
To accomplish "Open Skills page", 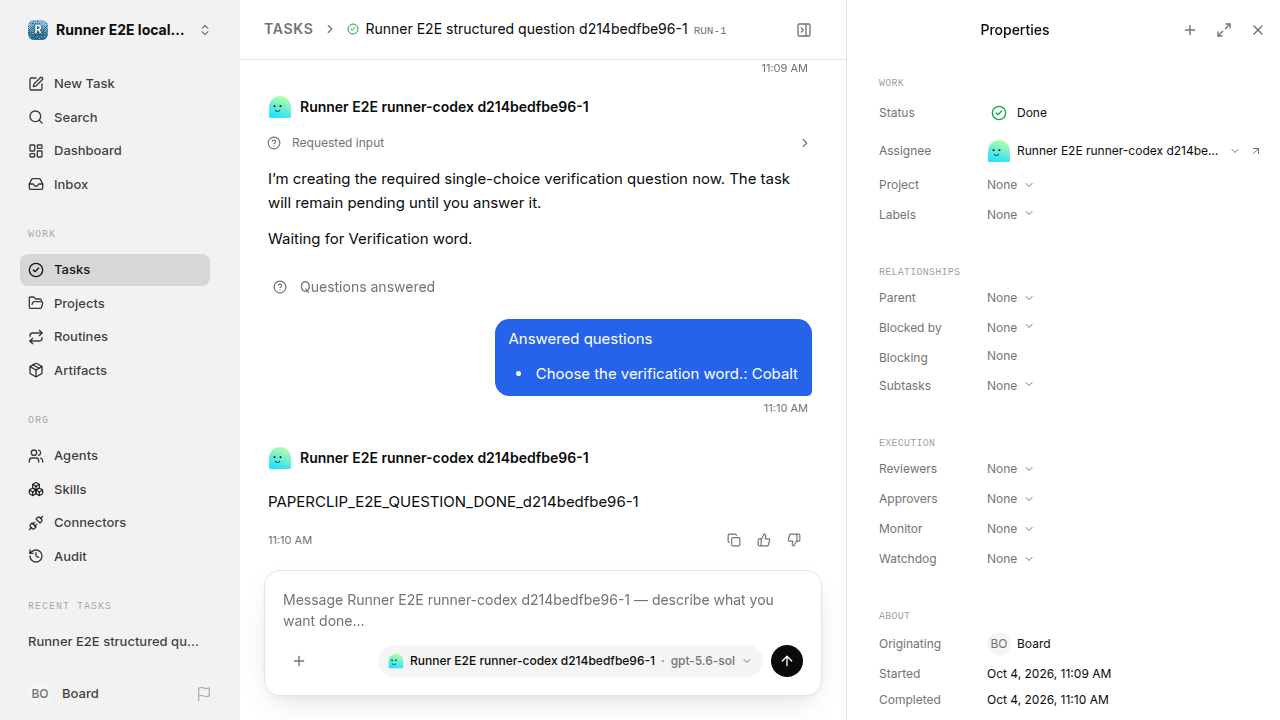I will (x=115, y=489).
